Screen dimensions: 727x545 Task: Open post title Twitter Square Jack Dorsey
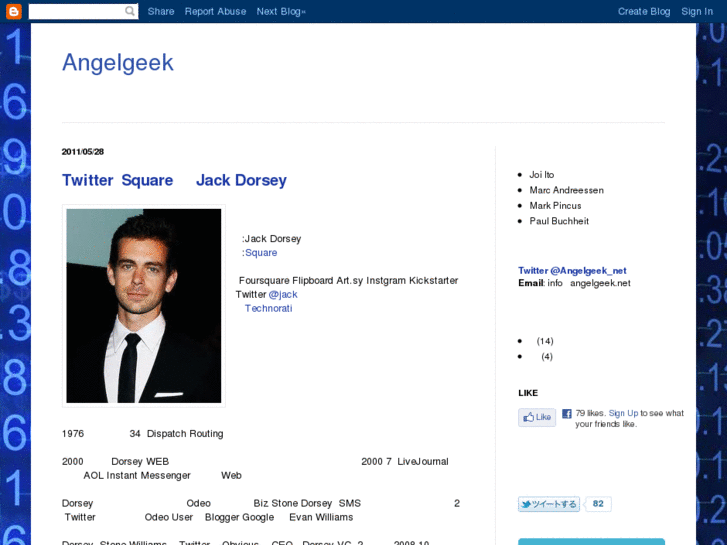click(174, 180)
